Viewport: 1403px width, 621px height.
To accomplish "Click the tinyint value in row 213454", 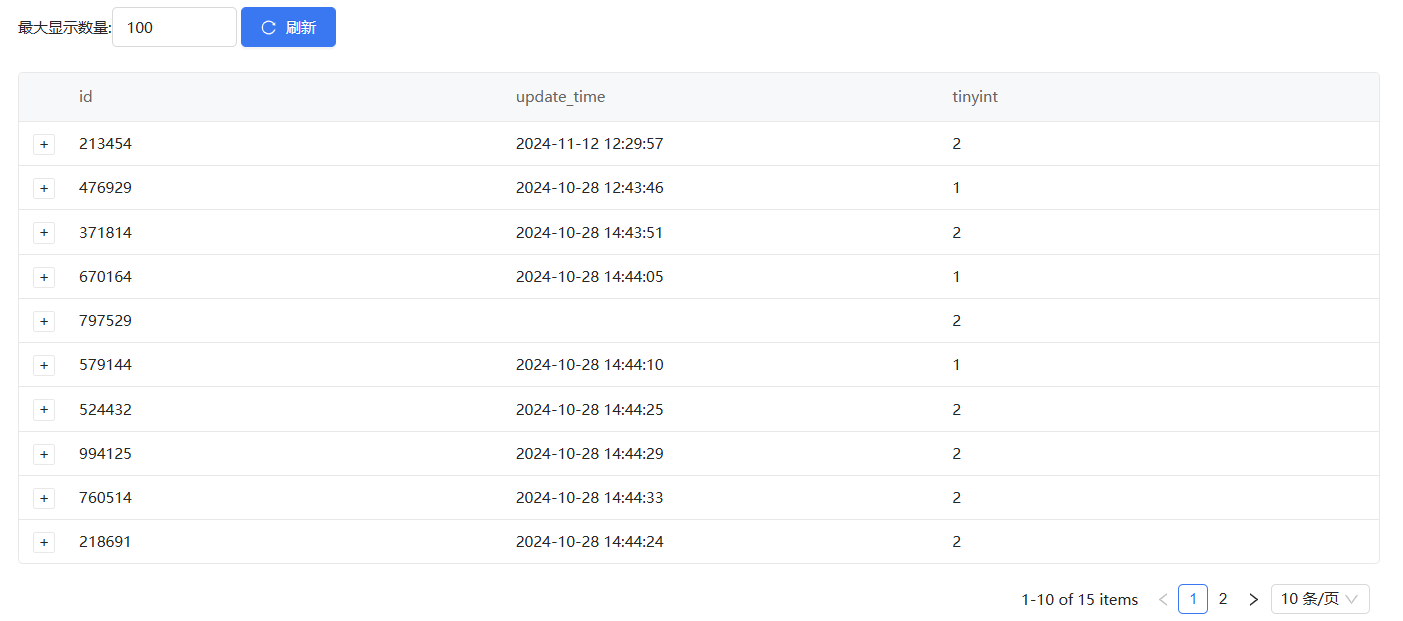I will 957,144.
